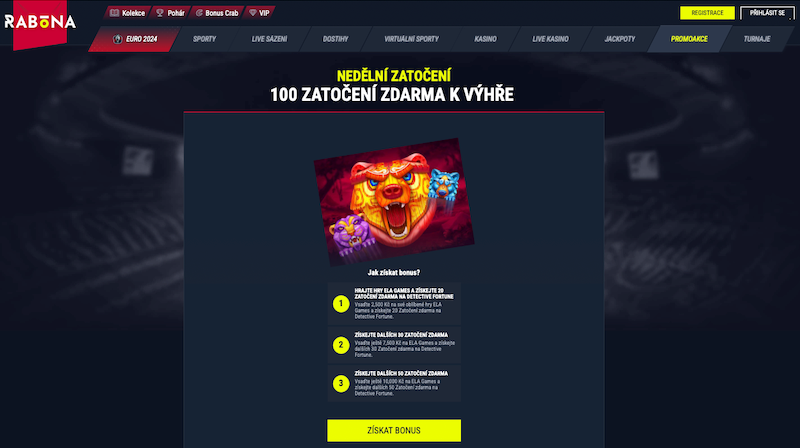
Task: Select the Turnaje tab
Action: tap(757, 39)
